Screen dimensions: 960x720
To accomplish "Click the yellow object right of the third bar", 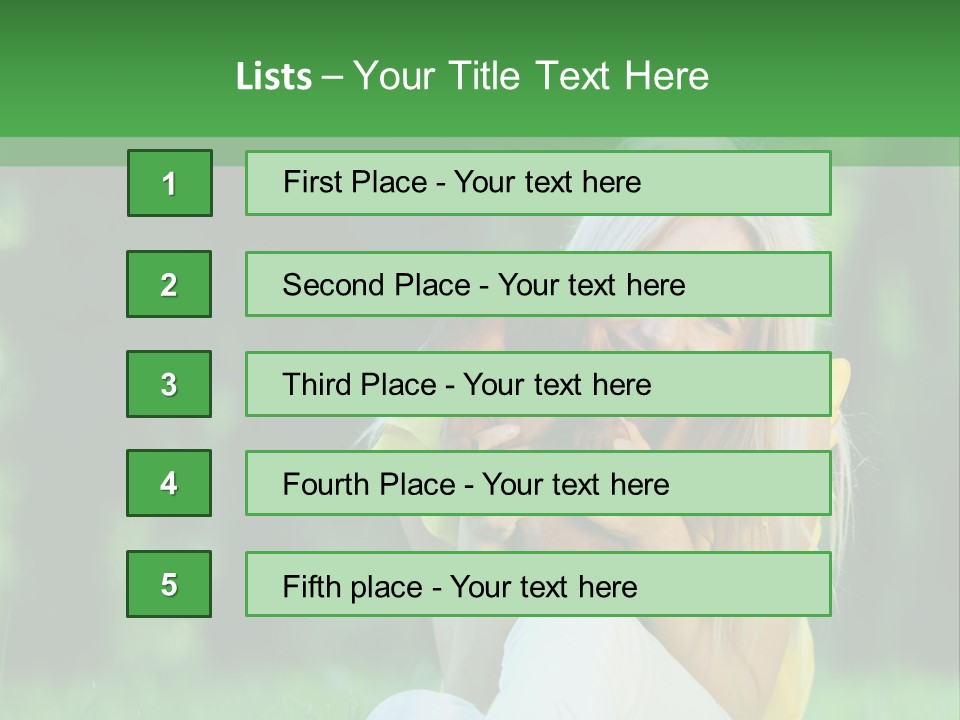I will (x=841, y=385).
